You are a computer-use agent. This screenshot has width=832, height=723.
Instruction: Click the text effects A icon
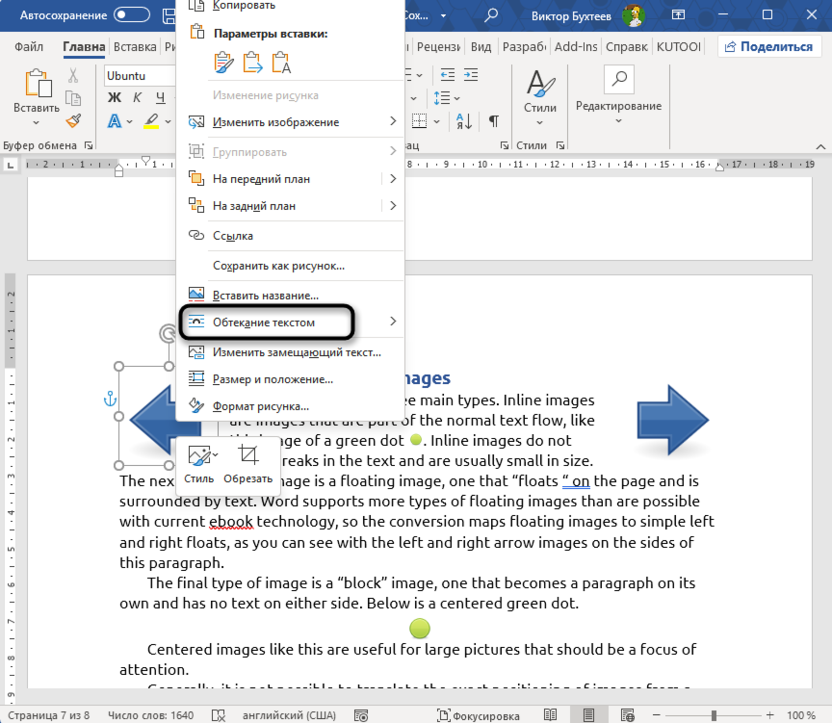[x=114, y=121]
